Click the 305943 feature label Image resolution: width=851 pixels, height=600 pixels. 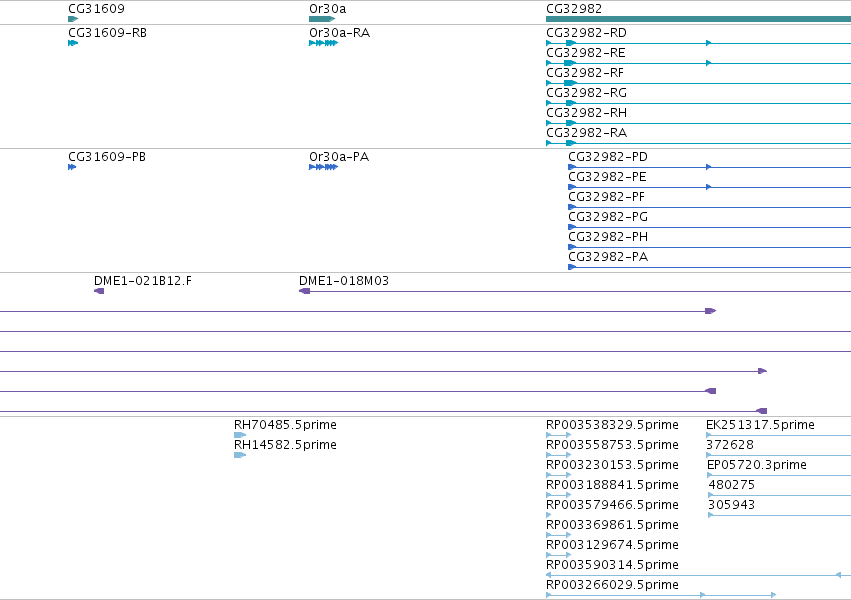(731, 505)
